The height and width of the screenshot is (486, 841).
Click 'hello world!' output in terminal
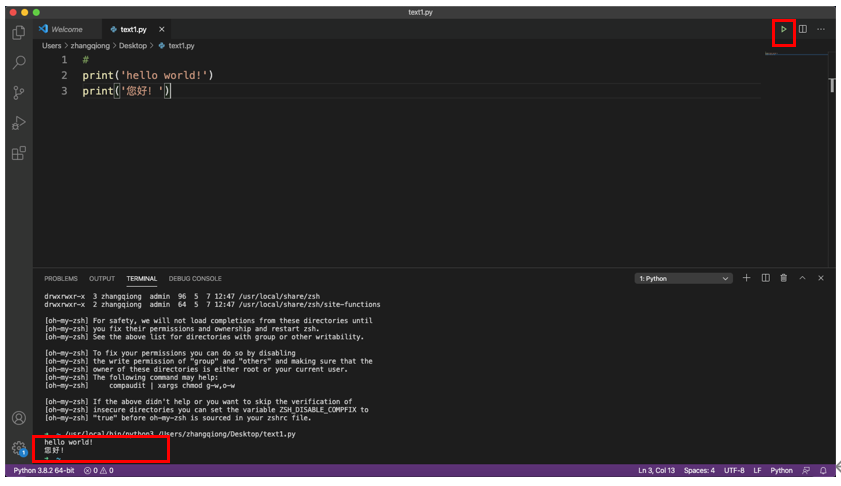[x=69, y=442]
